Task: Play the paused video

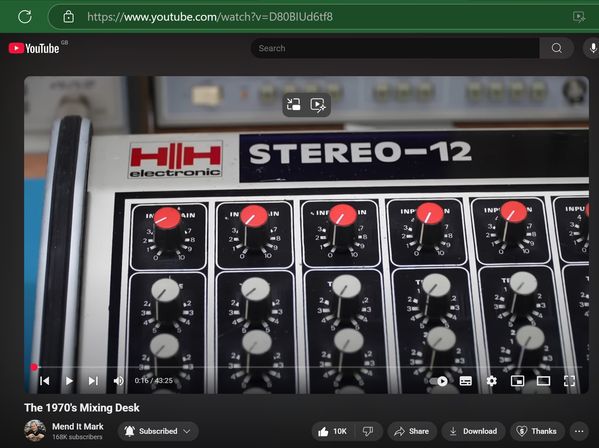Action: click(69, 381)
